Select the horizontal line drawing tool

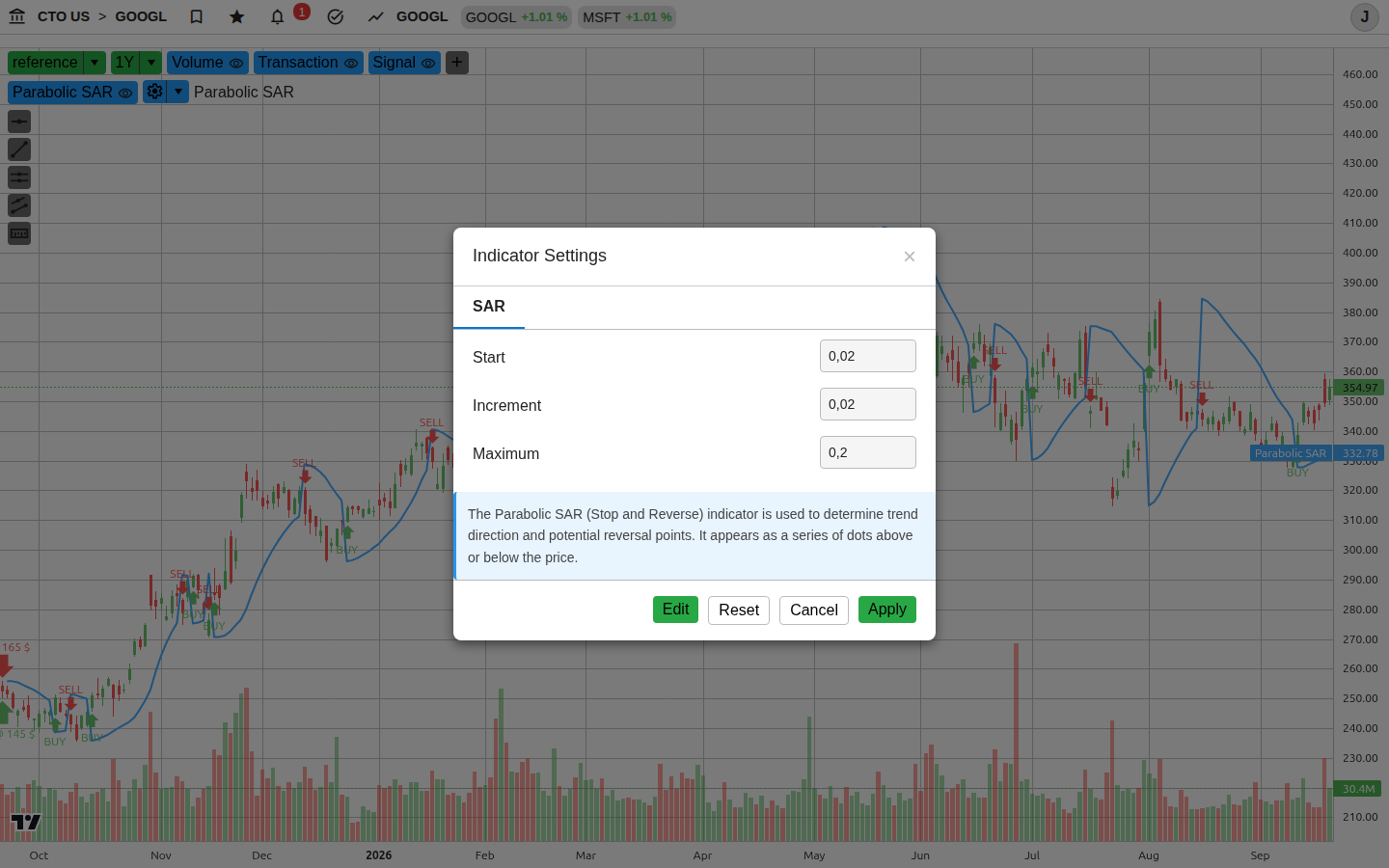point(19,122)
